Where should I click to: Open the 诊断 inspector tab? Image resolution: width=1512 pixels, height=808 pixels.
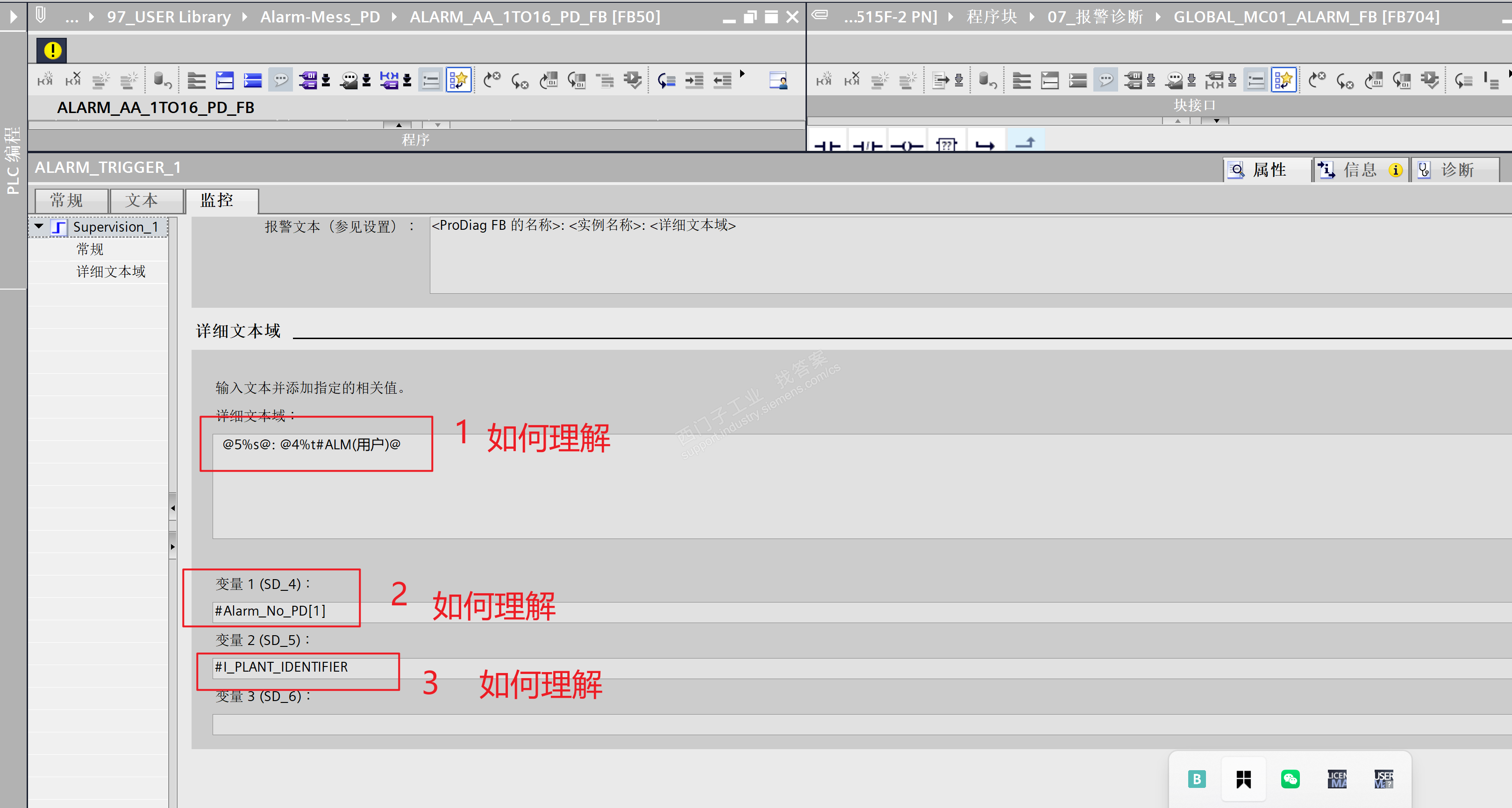[x=1456, y=170]
